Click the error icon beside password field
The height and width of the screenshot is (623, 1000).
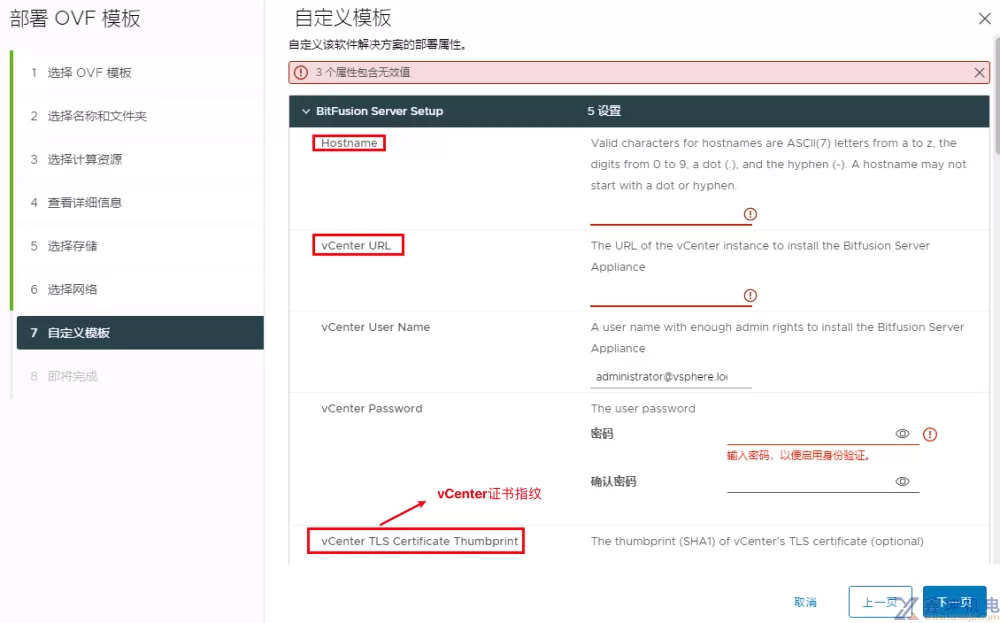(x=930, y=435)
